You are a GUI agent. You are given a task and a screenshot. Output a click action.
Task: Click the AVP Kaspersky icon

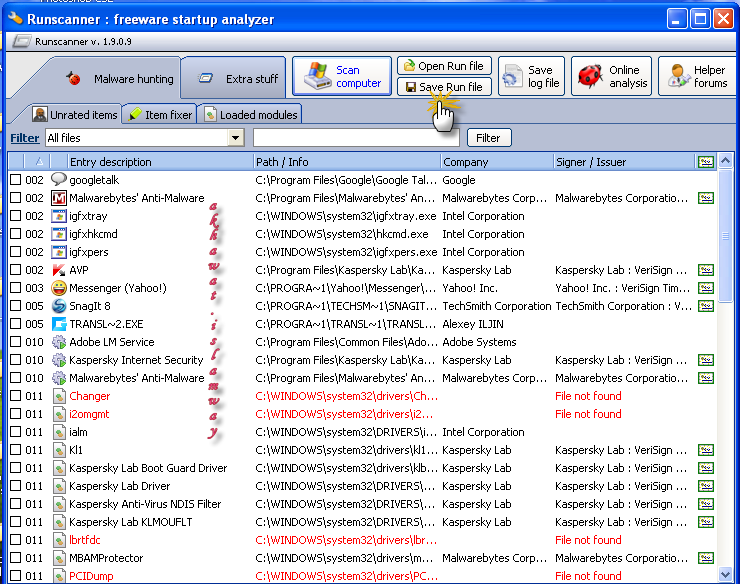[59, 270]
